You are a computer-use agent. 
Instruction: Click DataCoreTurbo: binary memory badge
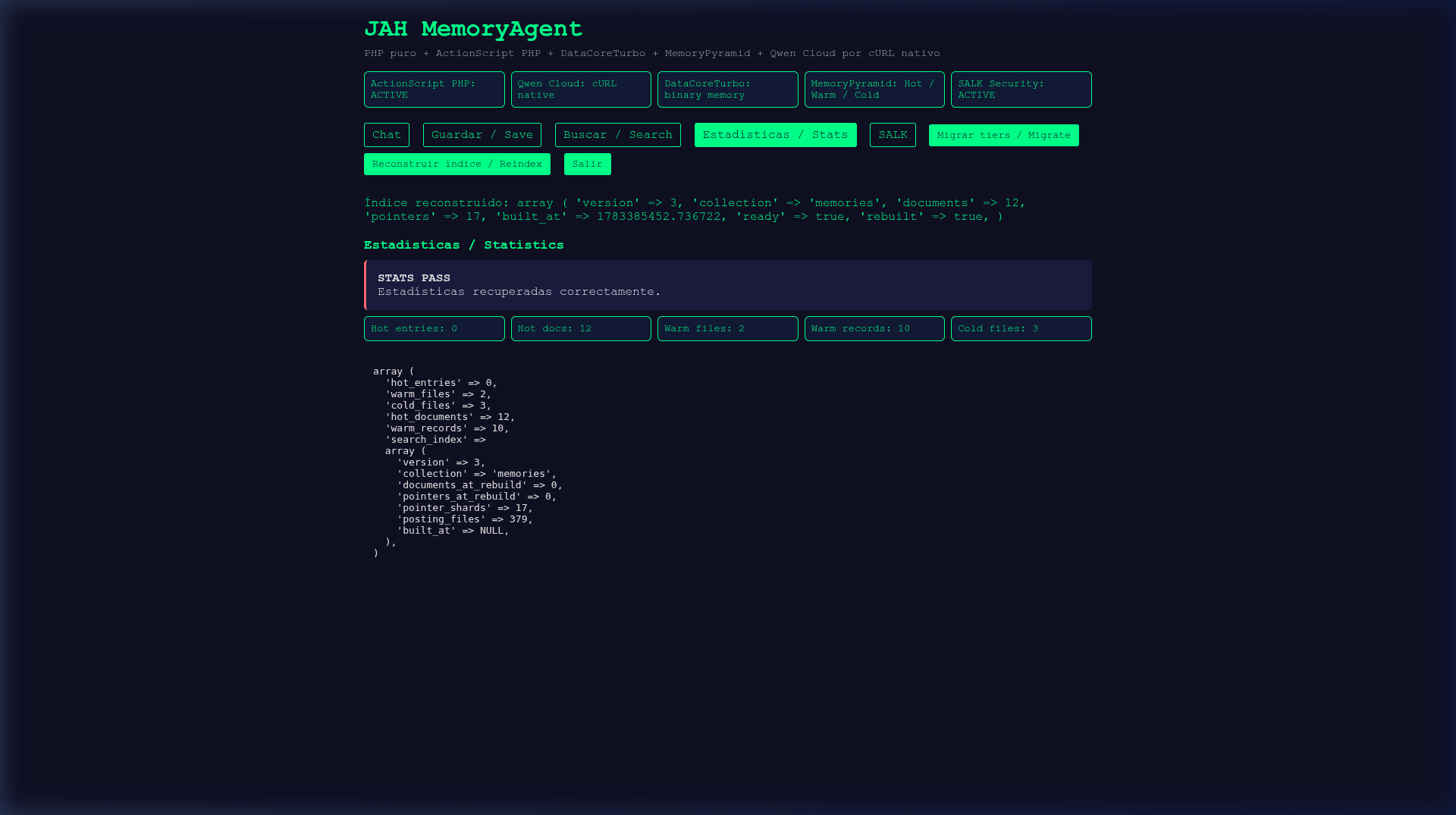click(x=727, y=89)
